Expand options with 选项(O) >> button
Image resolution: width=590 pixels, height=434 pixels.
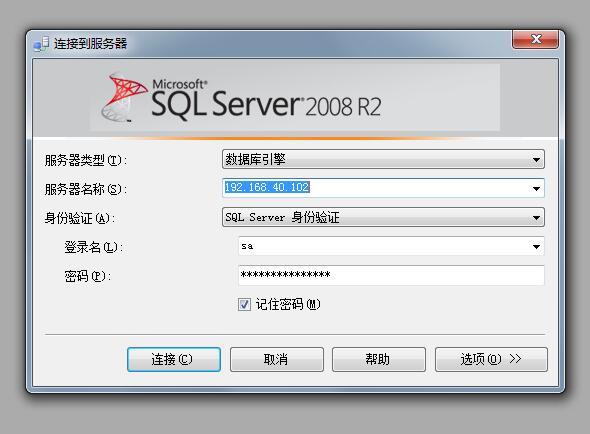[491, 359]
